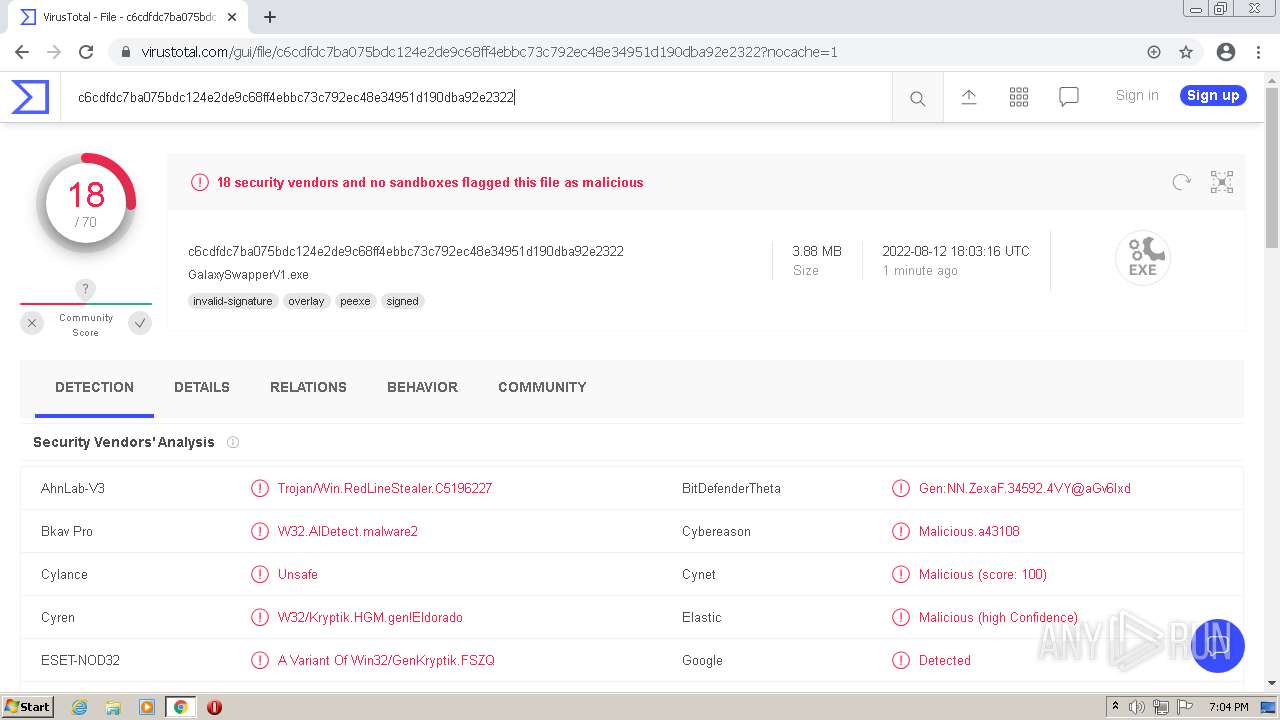
Task: Open Internet Explorer from taskbar
Action: click(x=79, y=707)
